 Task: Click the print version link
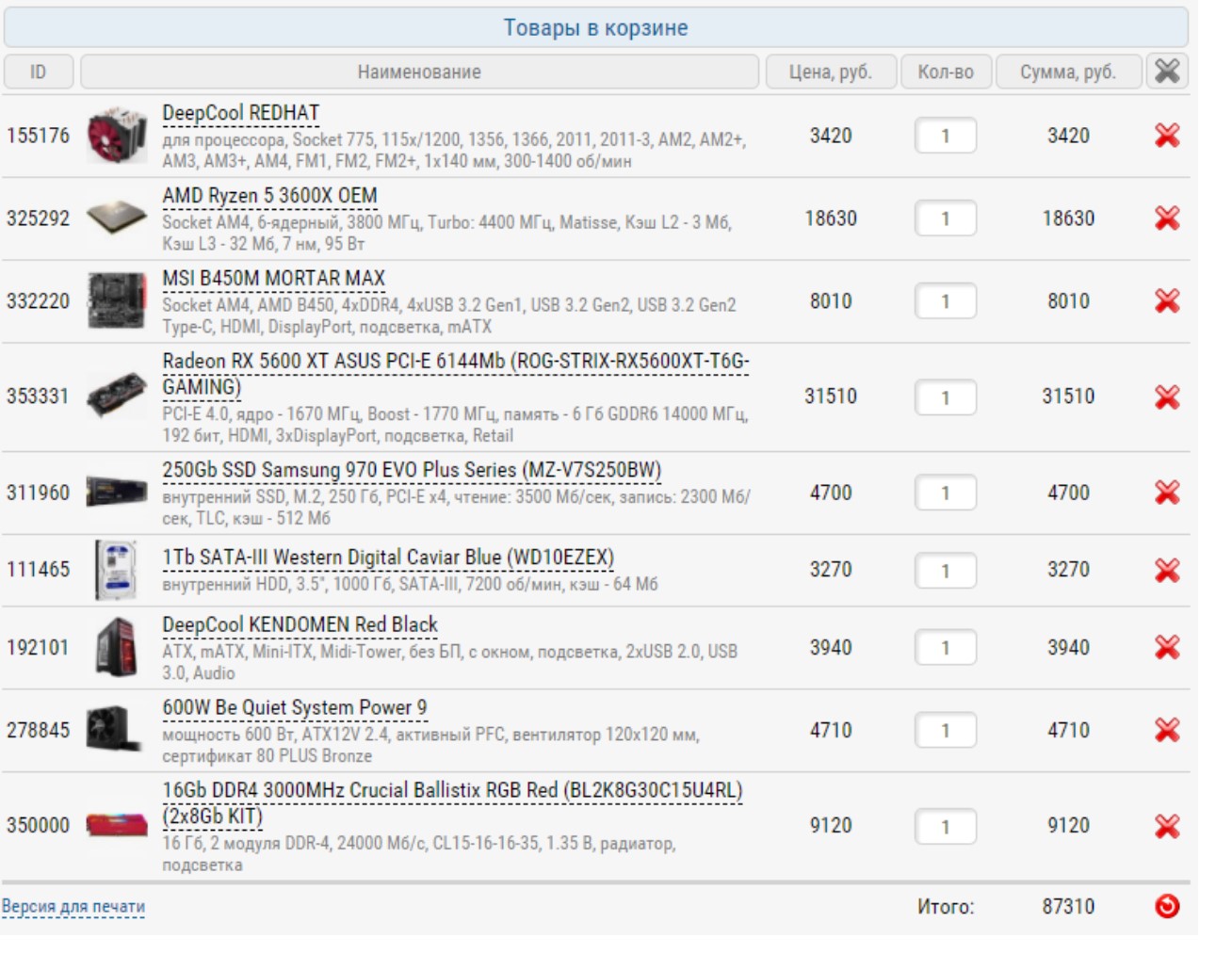(x=73, y=906)
